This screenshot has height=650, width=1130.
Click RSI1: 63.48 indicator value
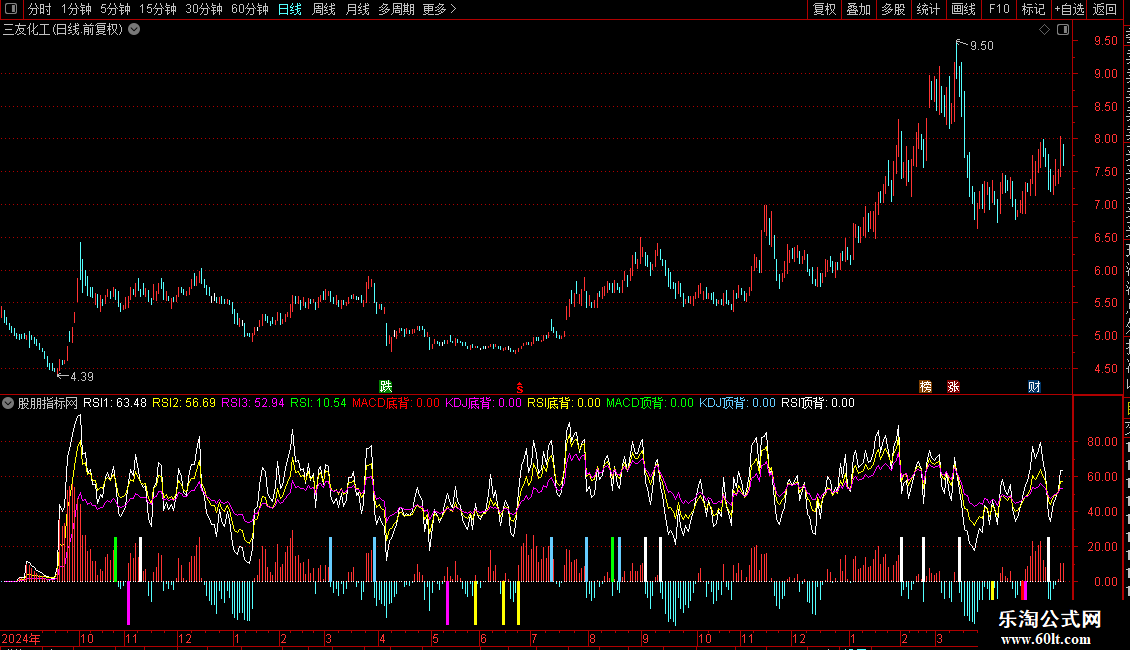click(x=115, y=403)
